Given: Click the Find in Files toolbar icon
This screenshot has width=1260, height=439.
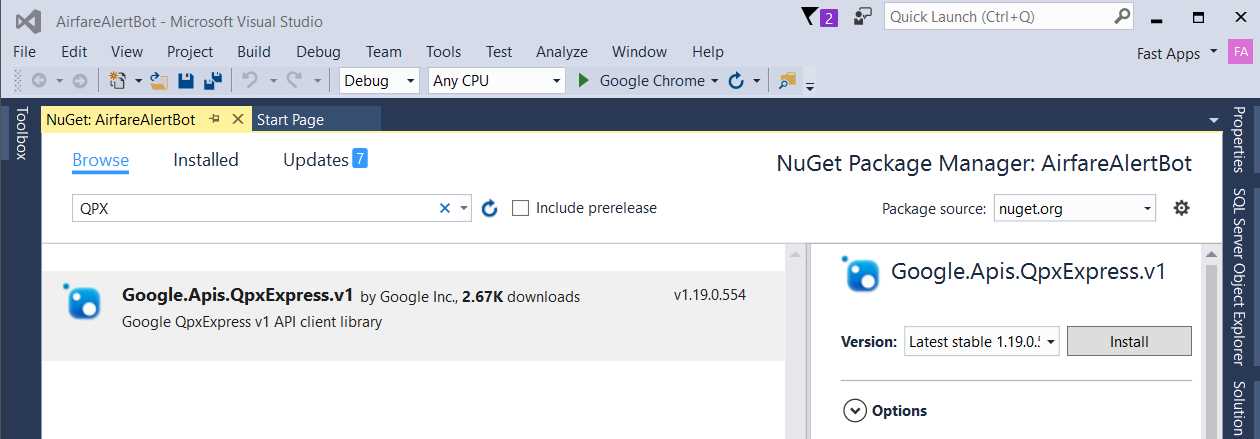Looking at the screenshot, I should pos(788,81).
